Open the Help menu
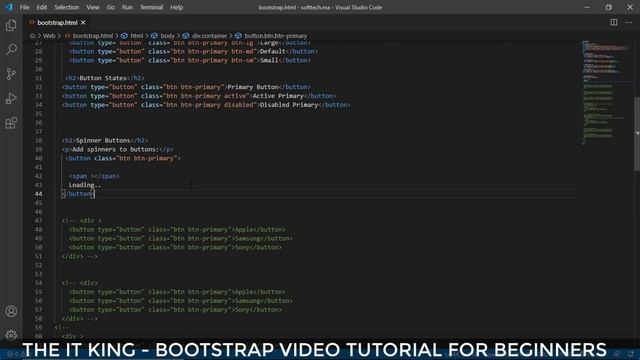This screenshot has height=360, width=640. point(176,7)
